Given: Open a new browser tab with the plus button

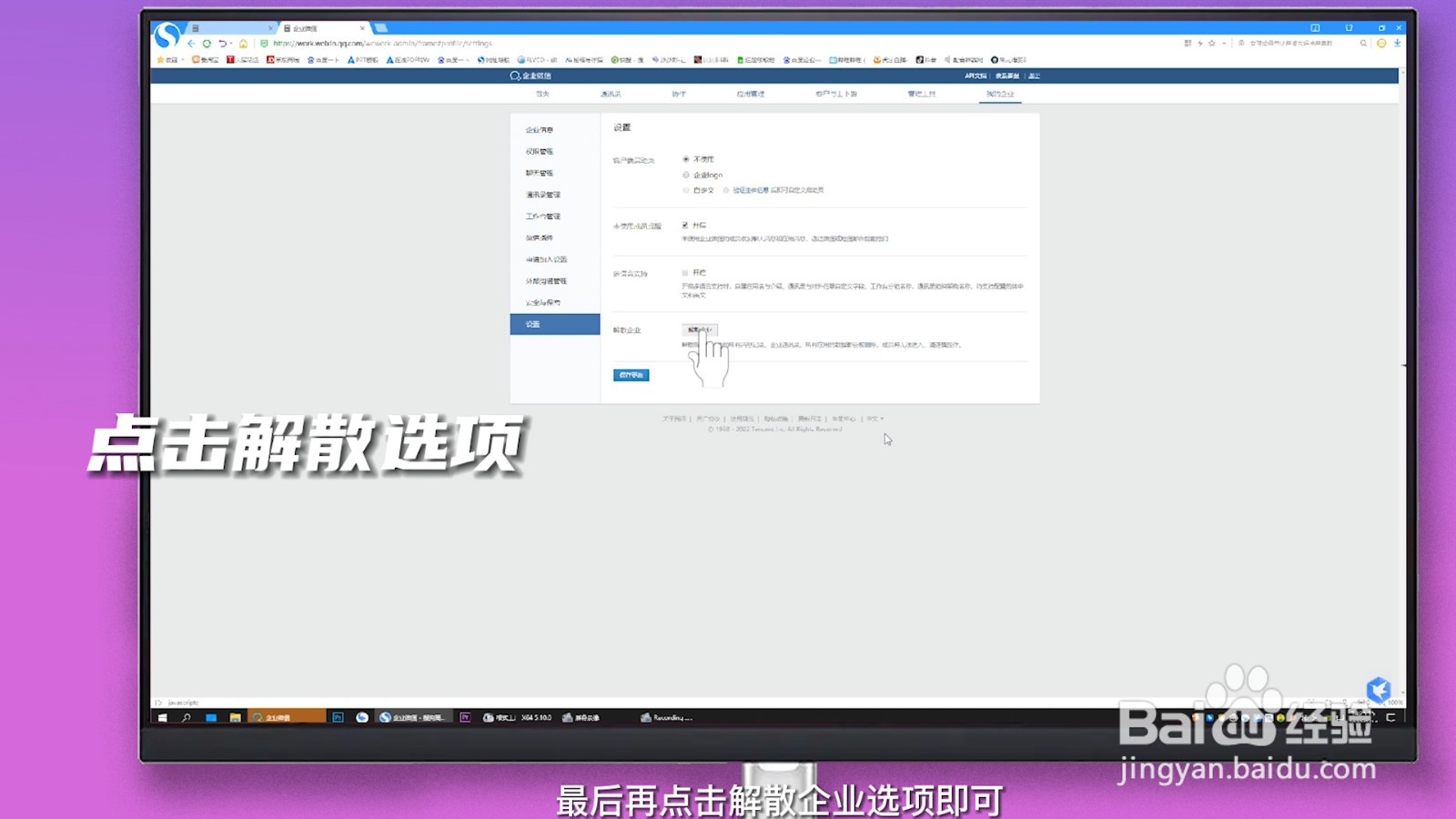Looking at the screenshot, I should pyautogui.click(x=381, y=28).
